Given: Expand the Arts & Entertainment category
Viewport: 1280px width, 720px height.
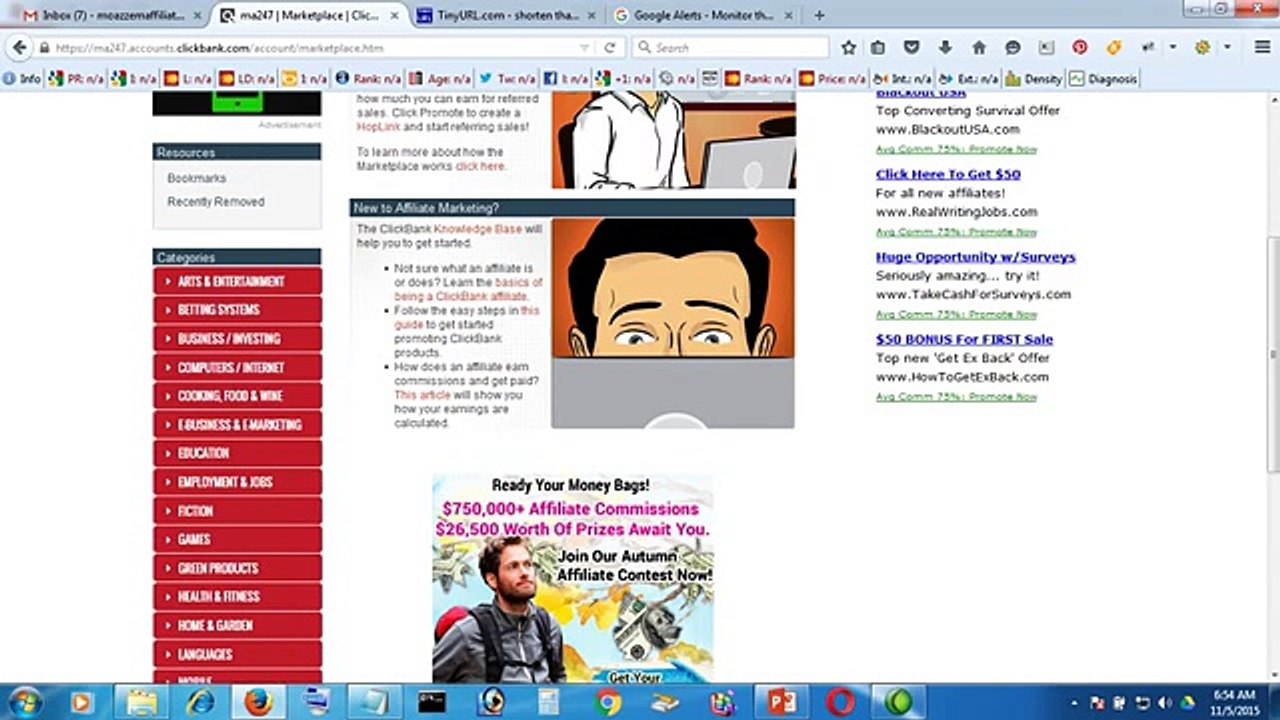Looking at the screenshot, I should tap(237, 281).
